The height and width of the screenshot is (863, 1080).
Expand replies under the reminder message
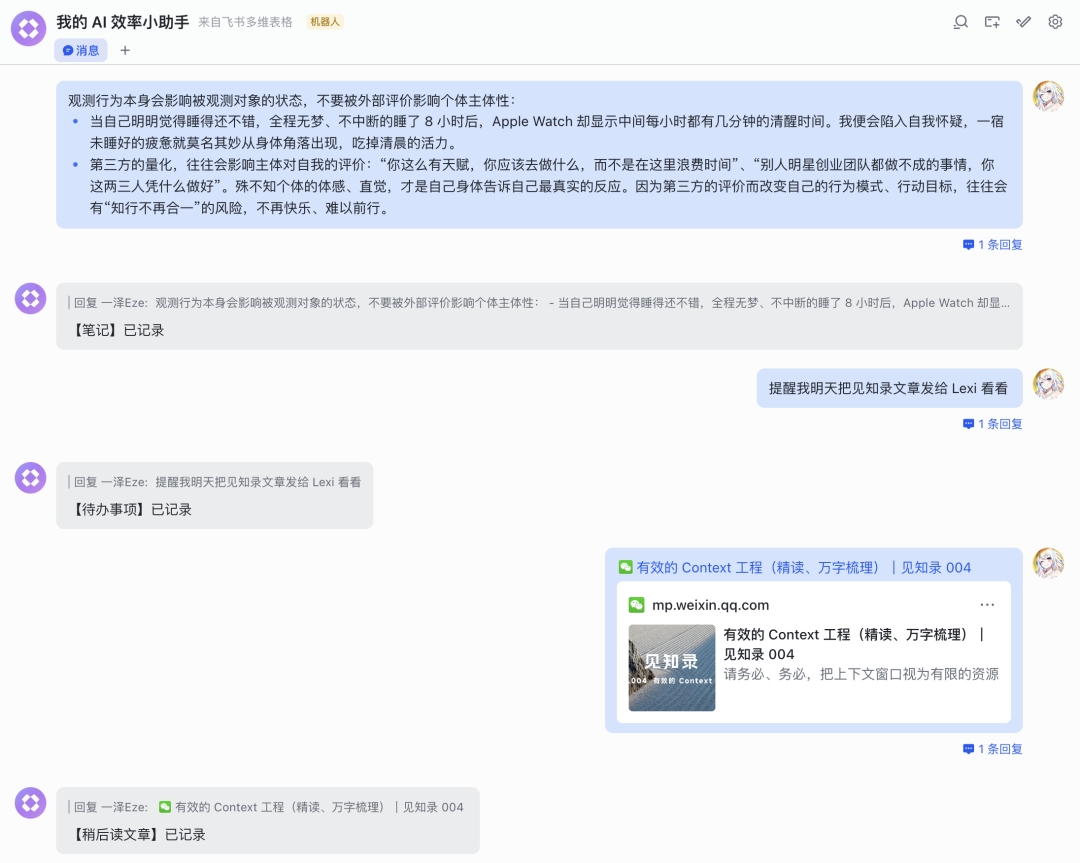click(992, 424)
